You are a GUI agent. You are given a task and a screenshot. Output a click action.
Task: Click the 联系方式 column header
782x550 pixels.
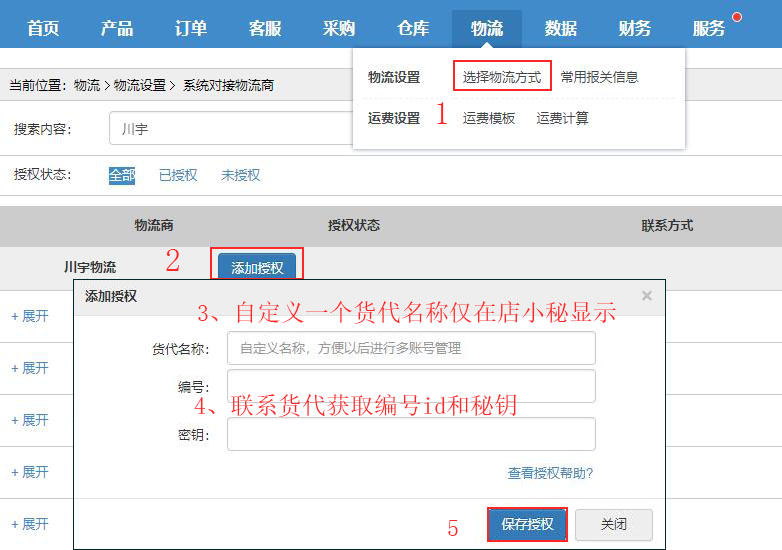tap(667, 225)
